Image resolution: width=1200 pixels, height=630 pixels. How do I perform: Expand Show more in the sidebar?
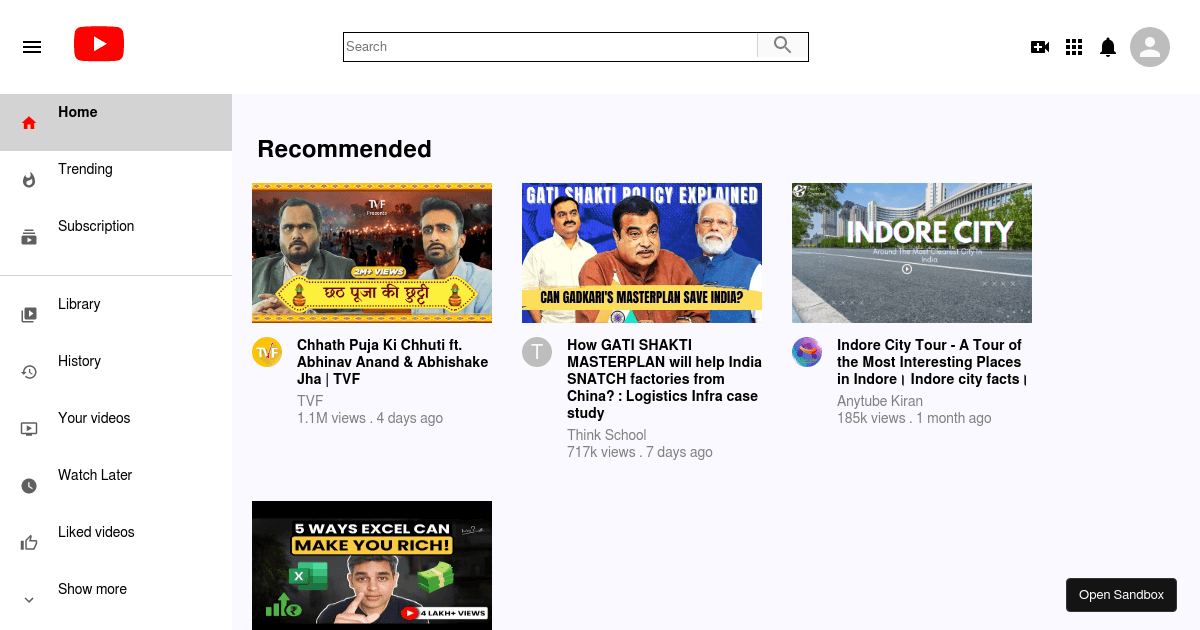click(x=92, y=589)
